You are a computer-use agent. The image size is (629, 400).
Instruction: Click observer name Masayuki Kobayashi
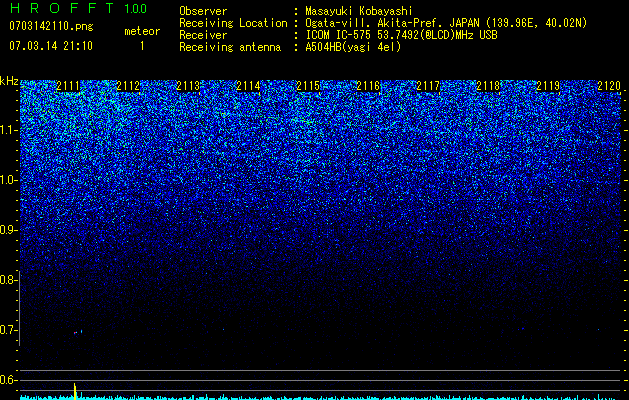coord(359,11)
